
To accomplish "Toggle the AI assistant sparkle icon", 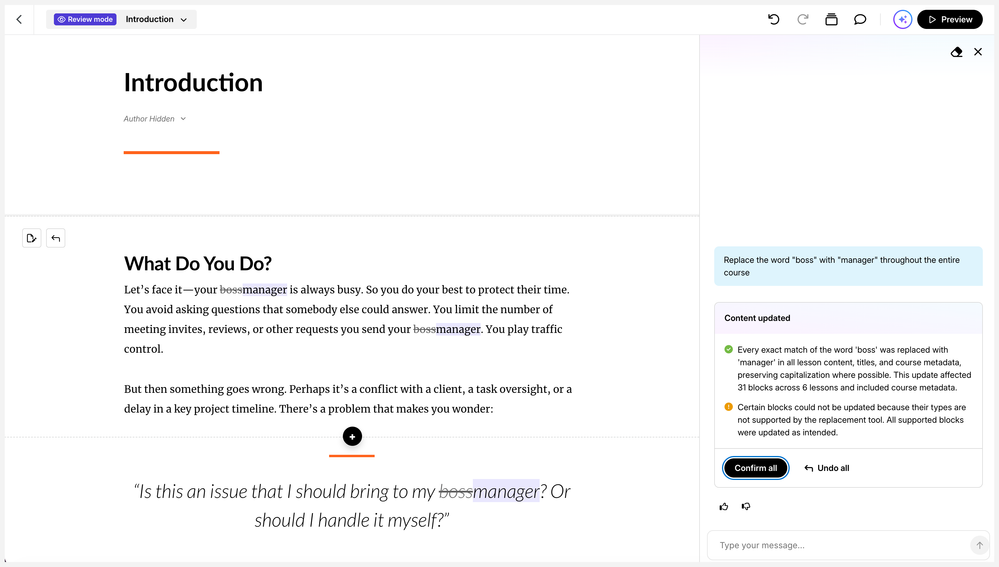I will [x=902, y=19].
